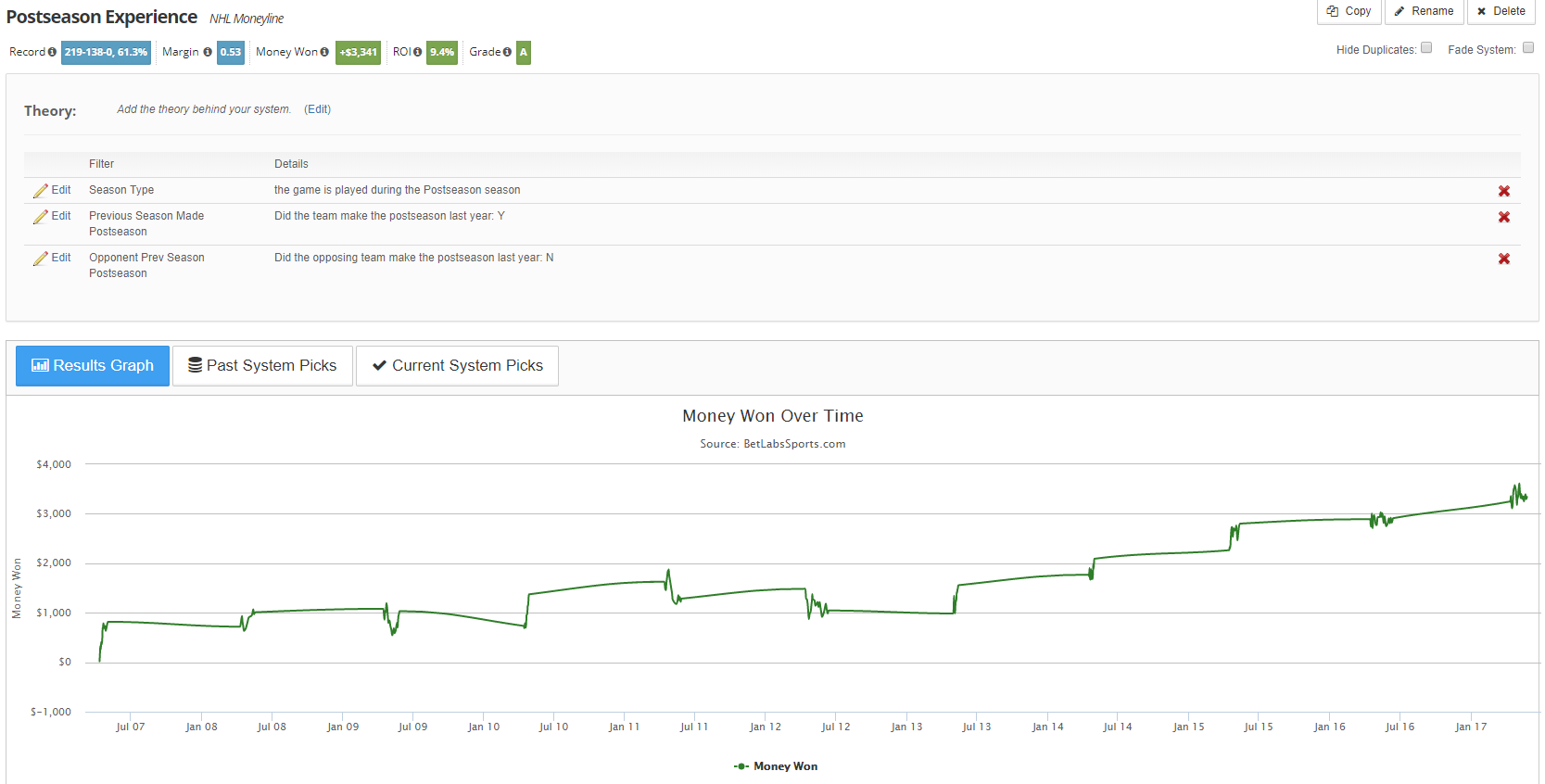This screenshot has height=784, width=1545.
Task: Click the ROI info icon
Action: tap(417, 53)
